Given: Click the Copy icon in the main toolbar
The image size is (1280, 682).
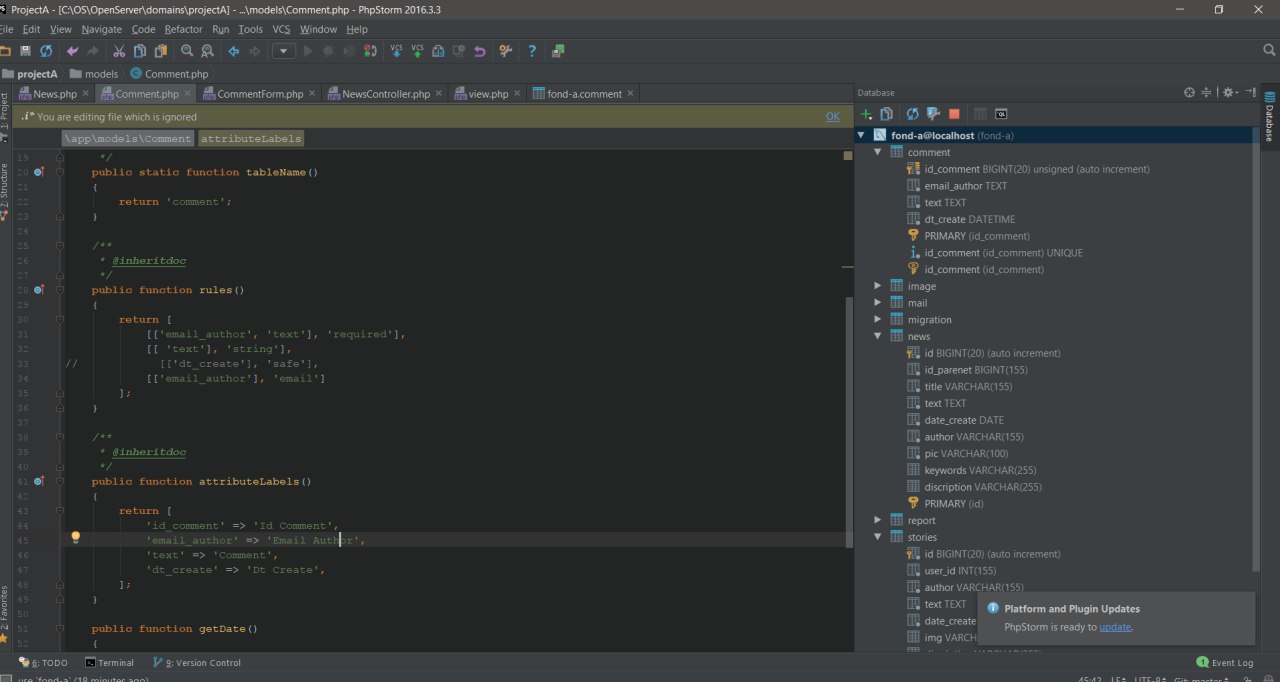Looking at the screenshot, I should [140, 51].
